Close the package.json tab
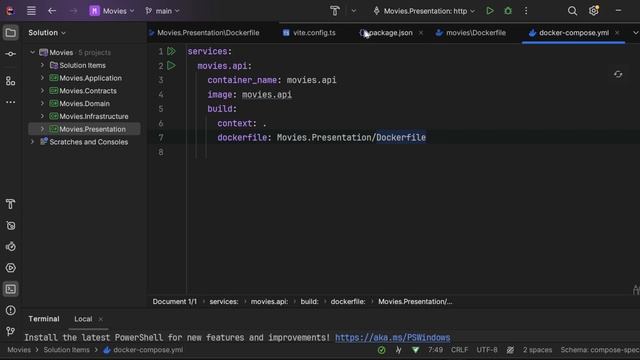The image size is (640, 360). [421, 33]
